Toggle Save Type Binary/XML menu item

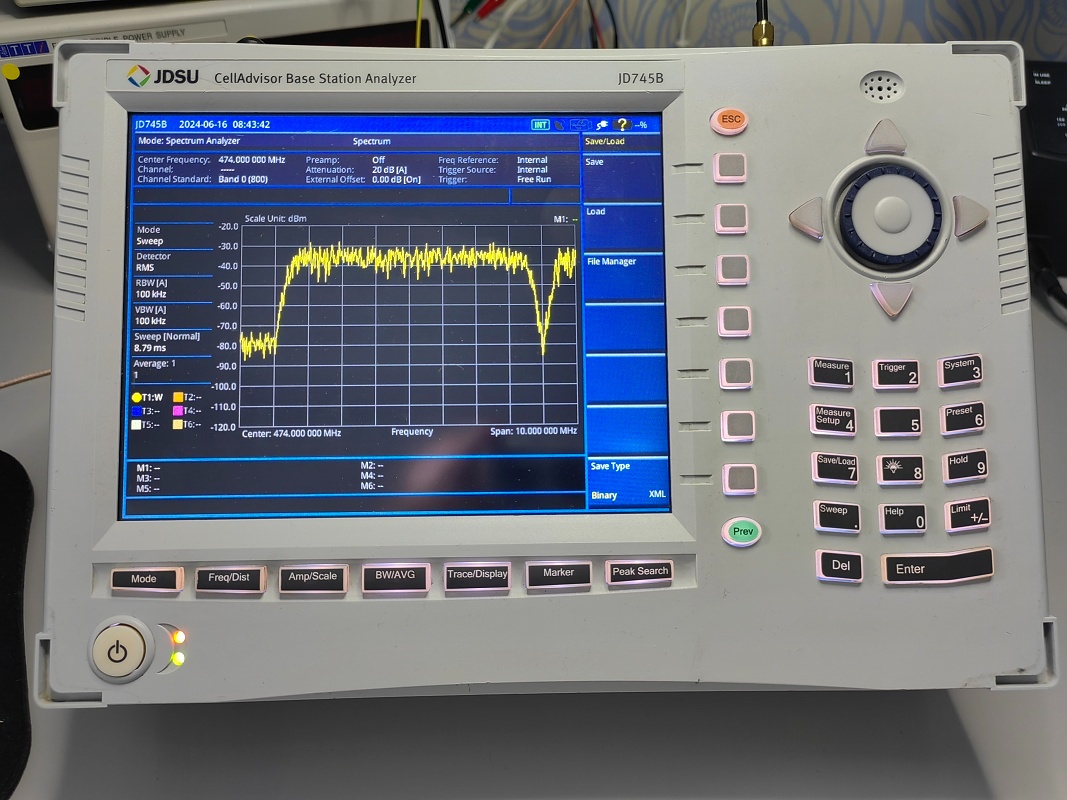[627, 482]
